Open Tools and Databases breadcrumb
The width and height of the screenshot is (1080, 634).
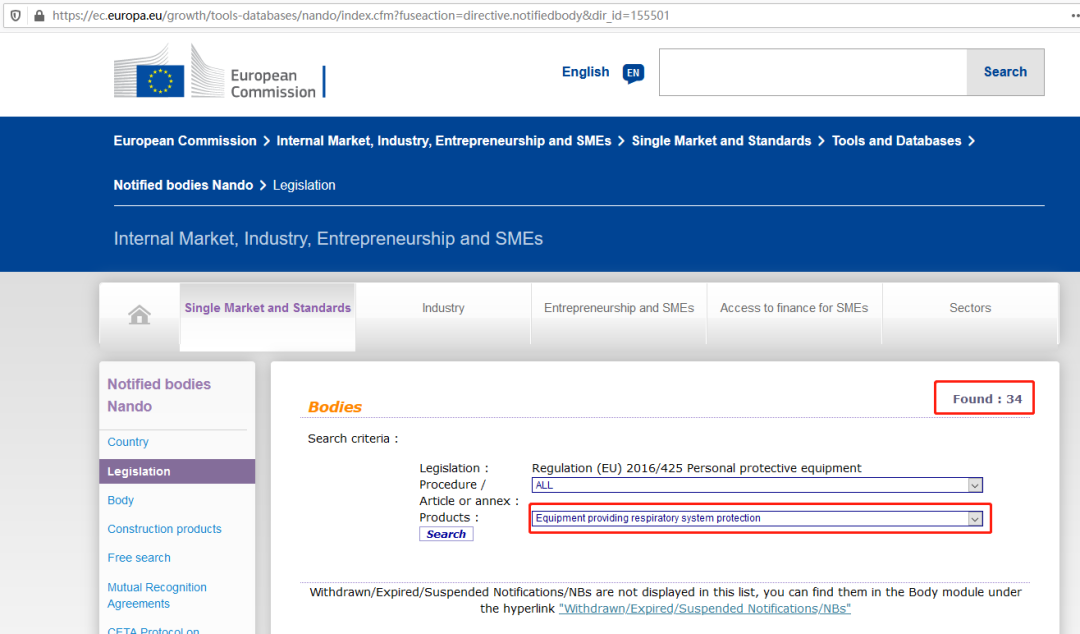(x=896, y=141)
